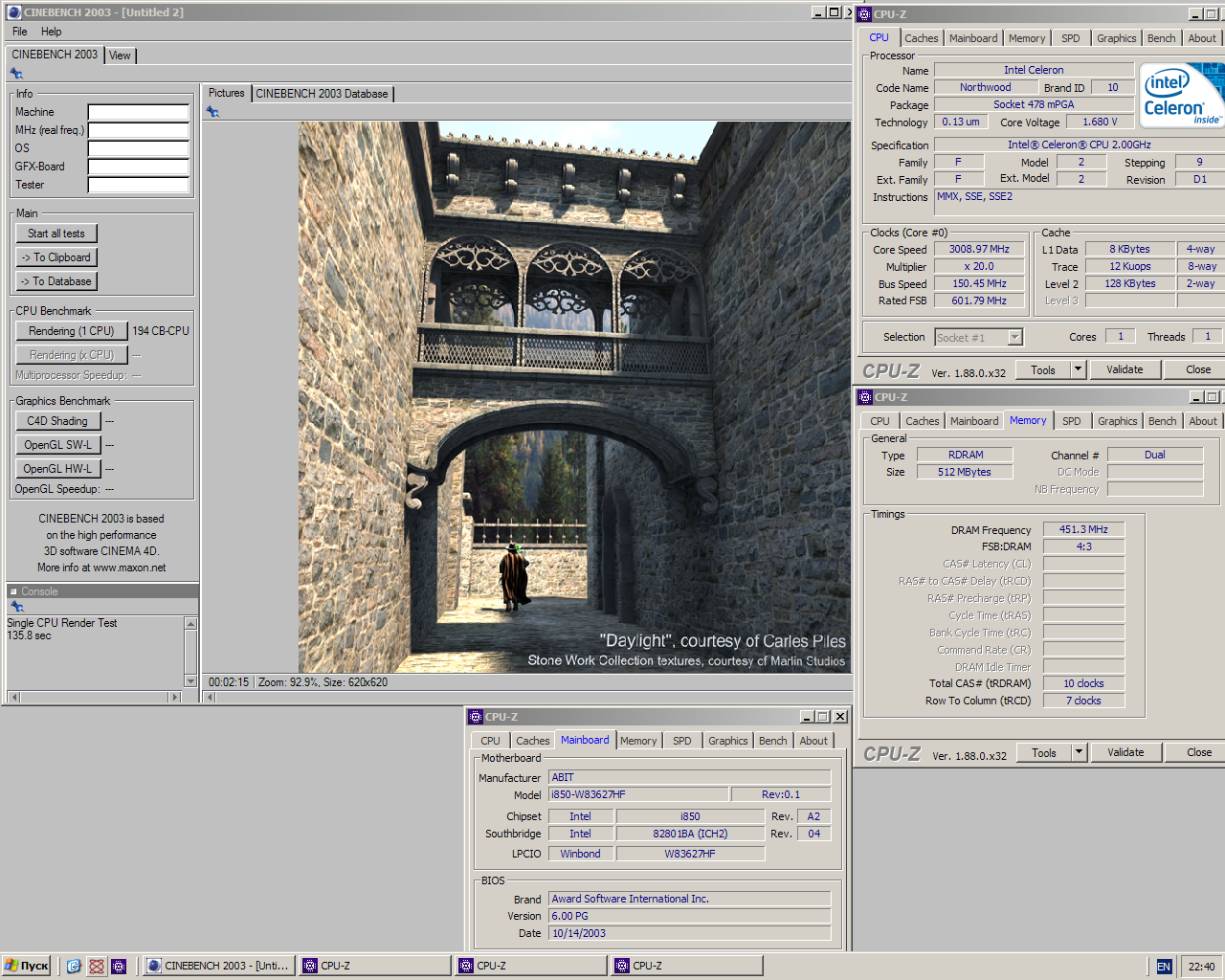Viewport: 1225px width, 980px height.
Task: Click the pin icon inside the Console panel
Action: (x=16, y=607)
